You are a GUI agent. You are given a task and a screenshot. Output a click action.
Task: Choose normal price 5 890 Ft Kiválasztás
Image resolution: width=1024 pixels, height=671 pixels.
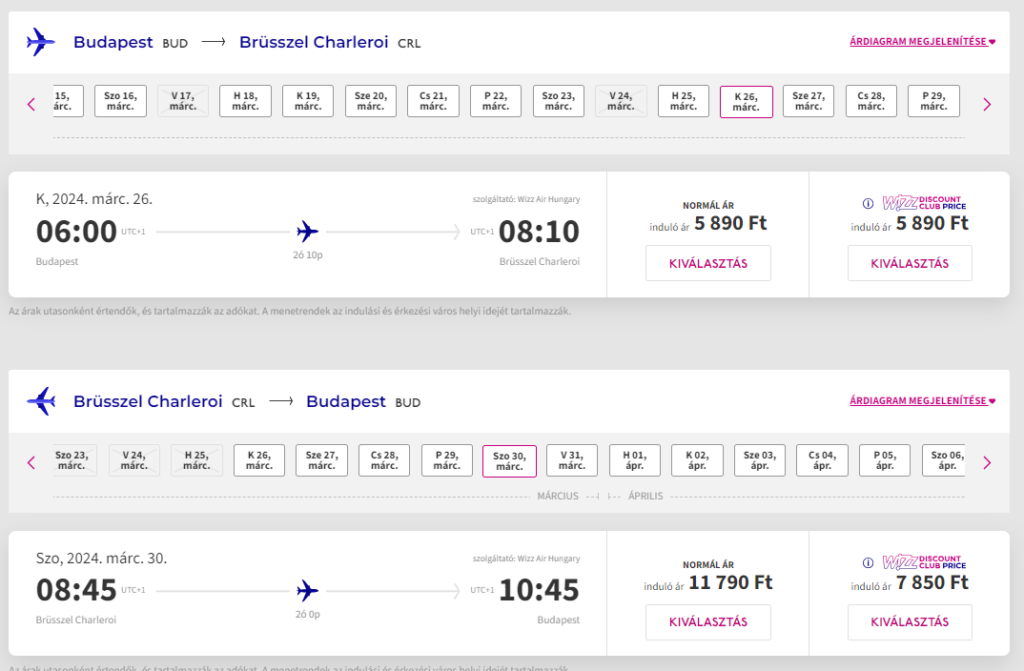(x=708, y=263)
